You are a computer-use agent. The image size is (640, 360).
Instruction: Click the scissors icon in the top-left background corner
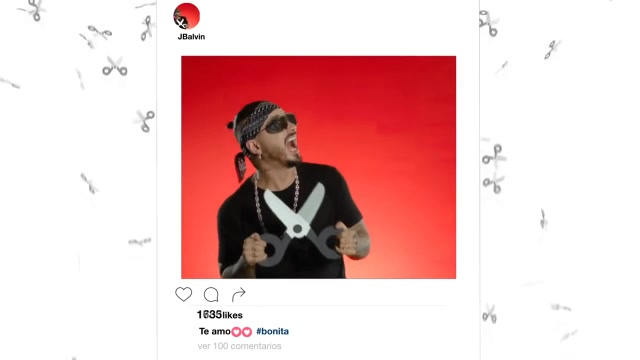click(x=35, y=10)
